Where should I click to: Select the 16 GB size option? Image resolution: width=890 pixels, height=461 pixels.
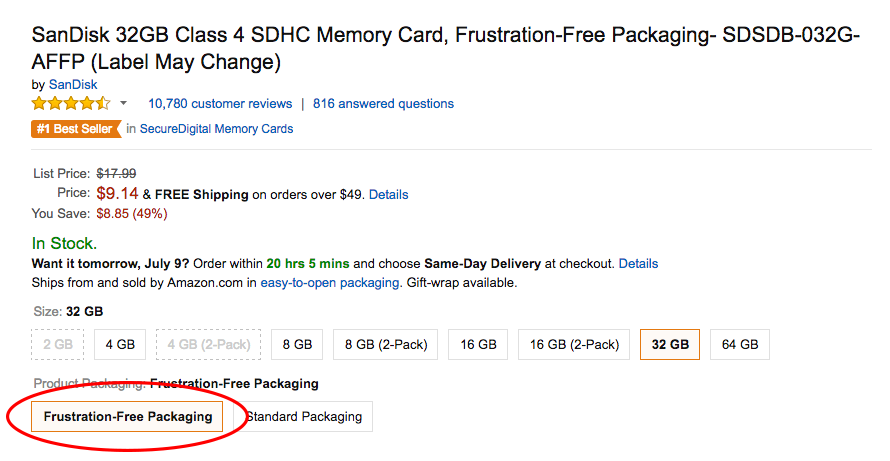coord(478,344)
